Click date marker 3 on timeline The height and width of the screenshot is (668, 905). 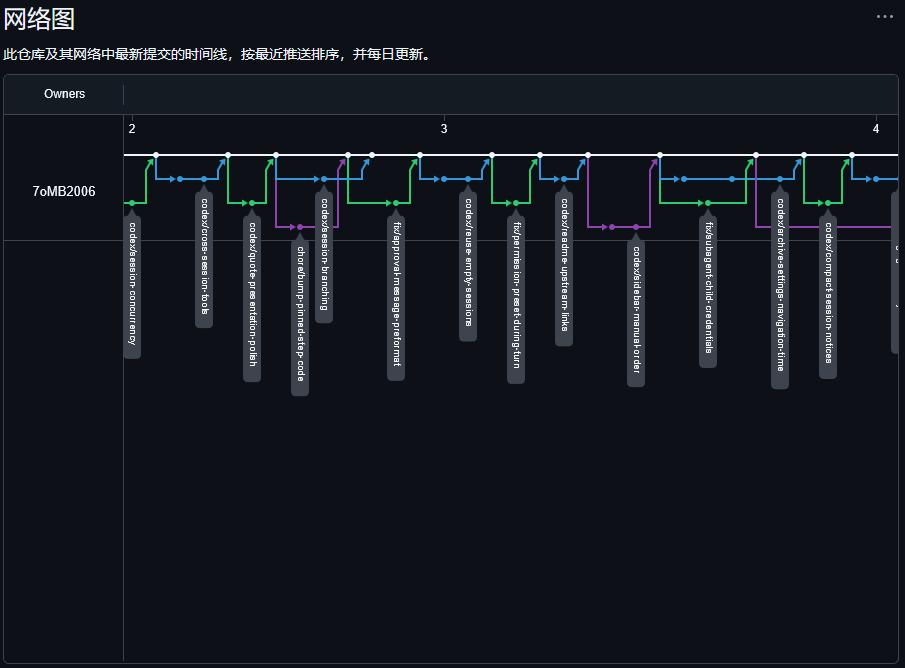[x=444, y=129]
